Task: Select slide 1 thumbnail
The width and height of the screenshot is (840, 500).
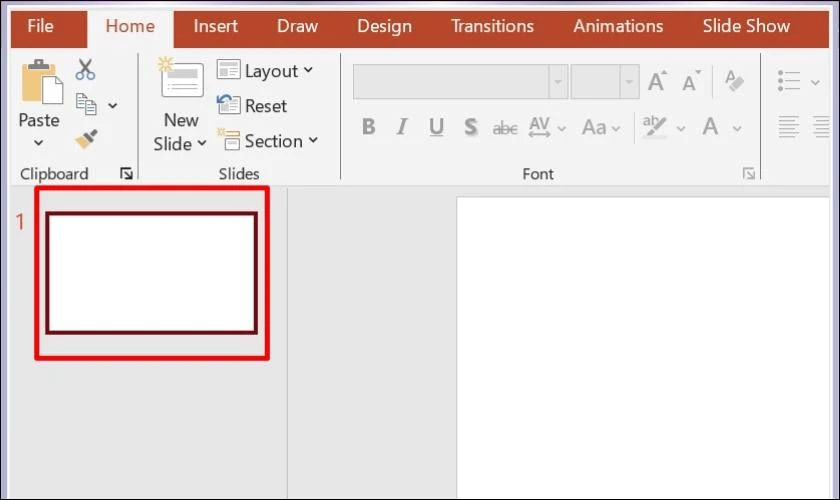Action: [152, 273]
